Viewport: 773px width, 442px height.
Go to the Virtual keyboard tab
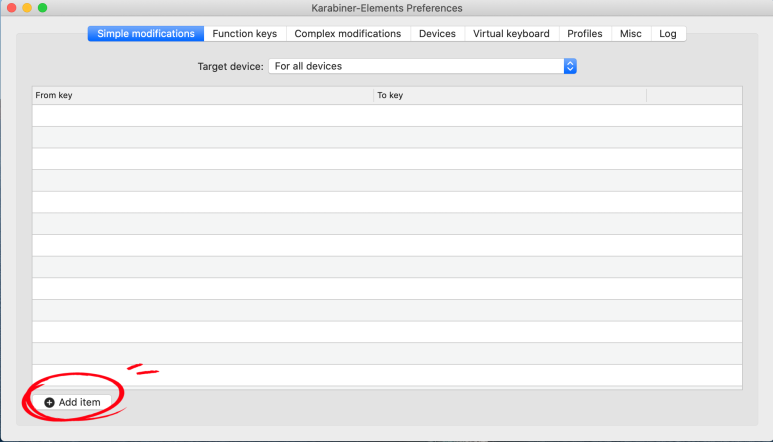511,34
